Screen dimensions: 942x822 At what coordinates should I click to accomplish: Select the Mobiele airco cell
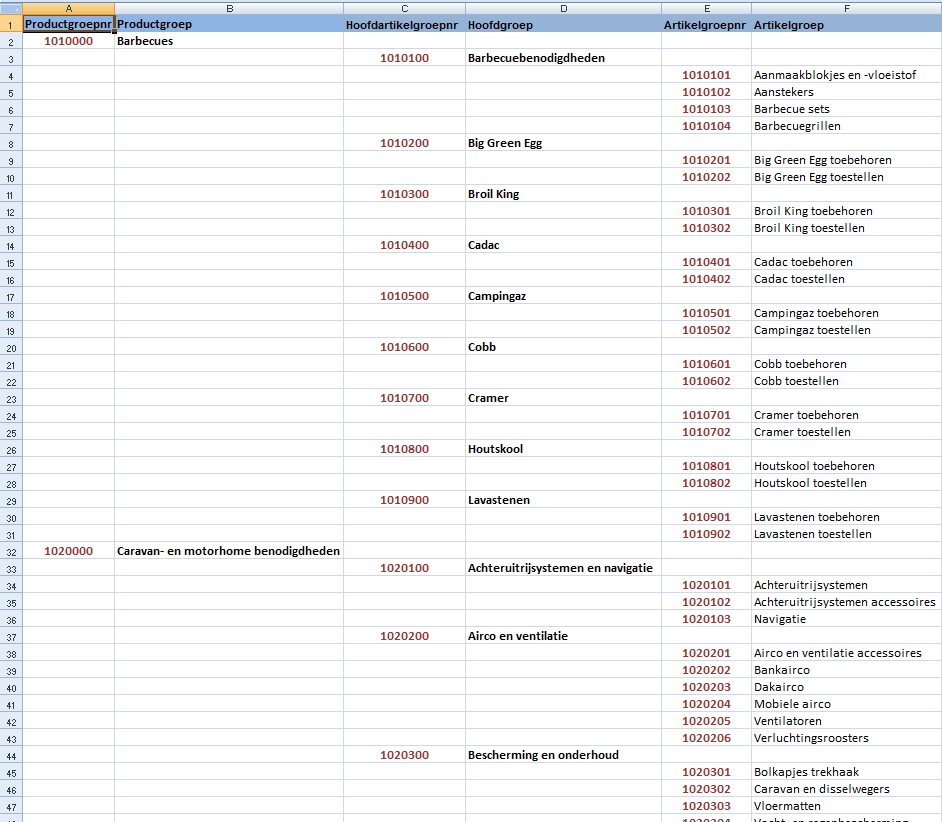point(846,704)
